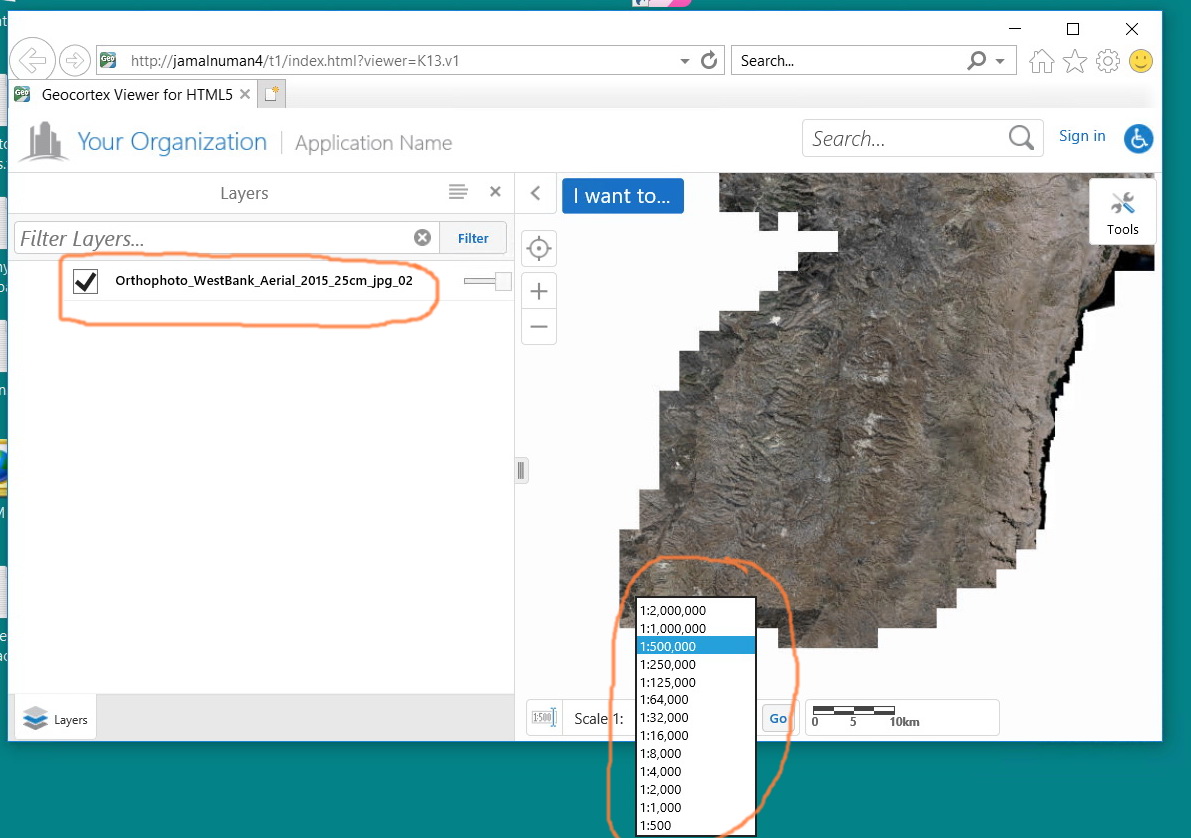The width and height of the screenshot is (1191, 838).
Task: Maximize the browser window
Action: point(1073,29)
